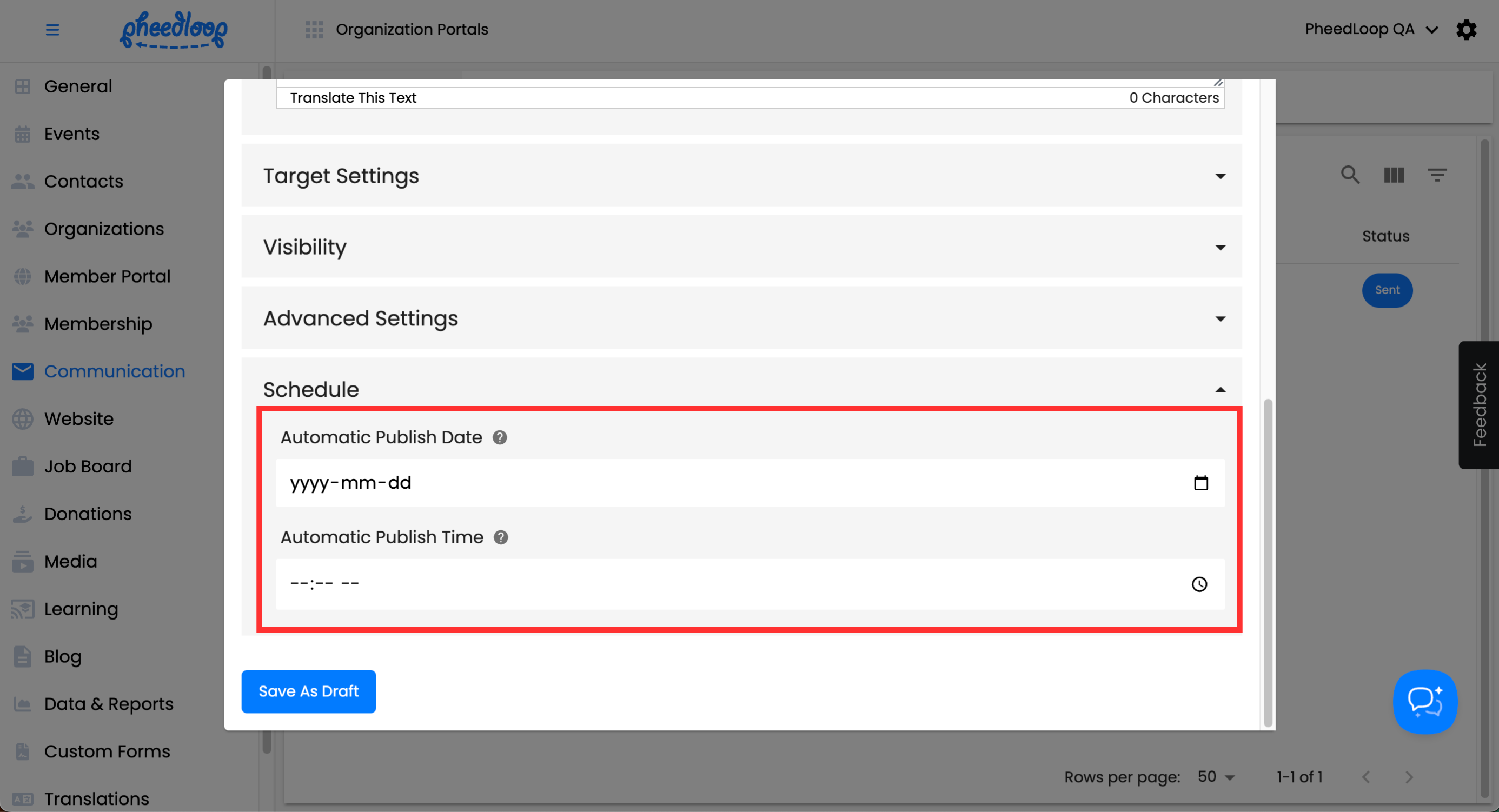Open the PheedLoop QA account dropdown
The width and height of the screenshot is (1499, 812).
1370,30
